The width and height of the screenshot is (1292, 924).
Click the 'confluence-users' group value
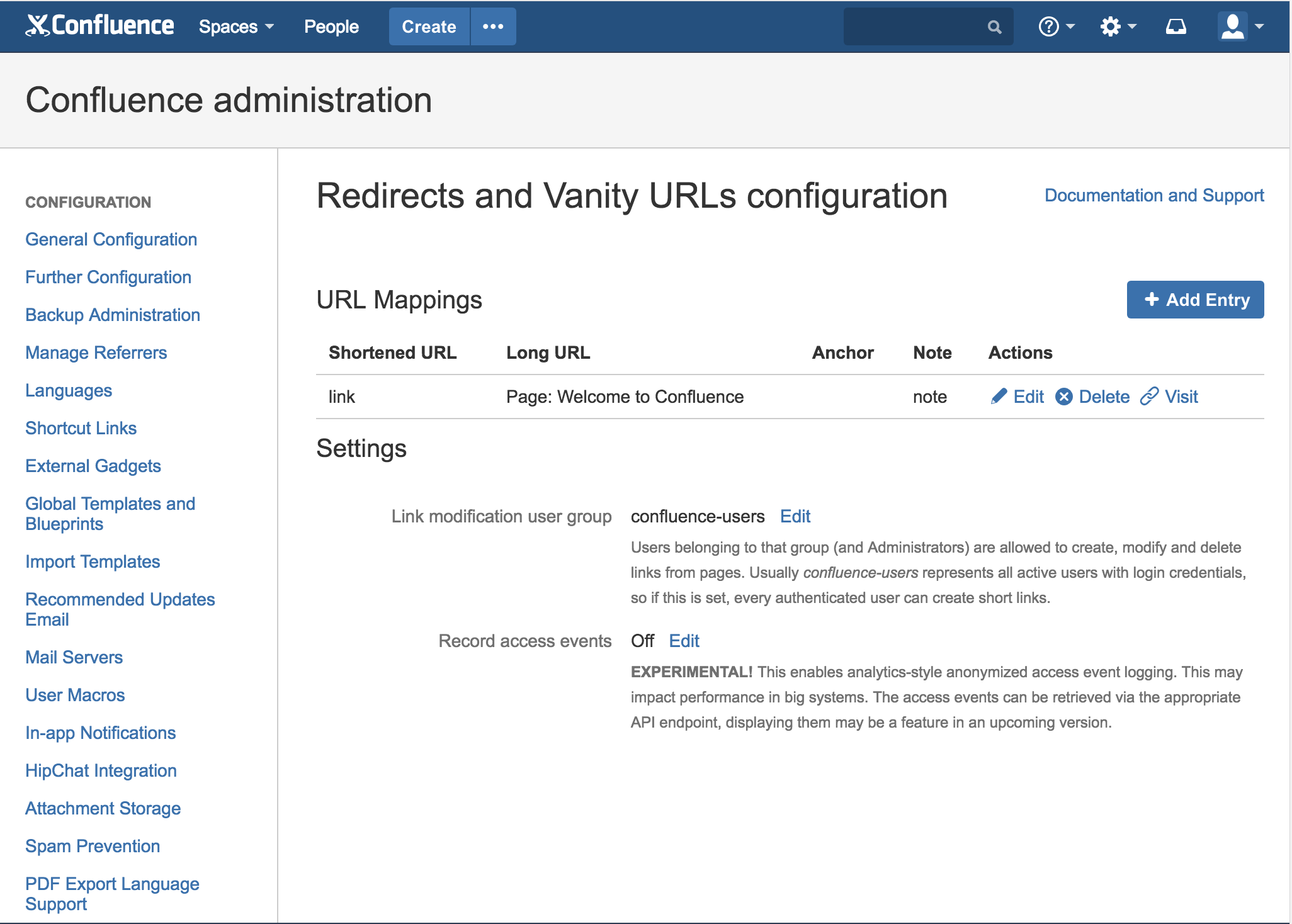[698, 516]
